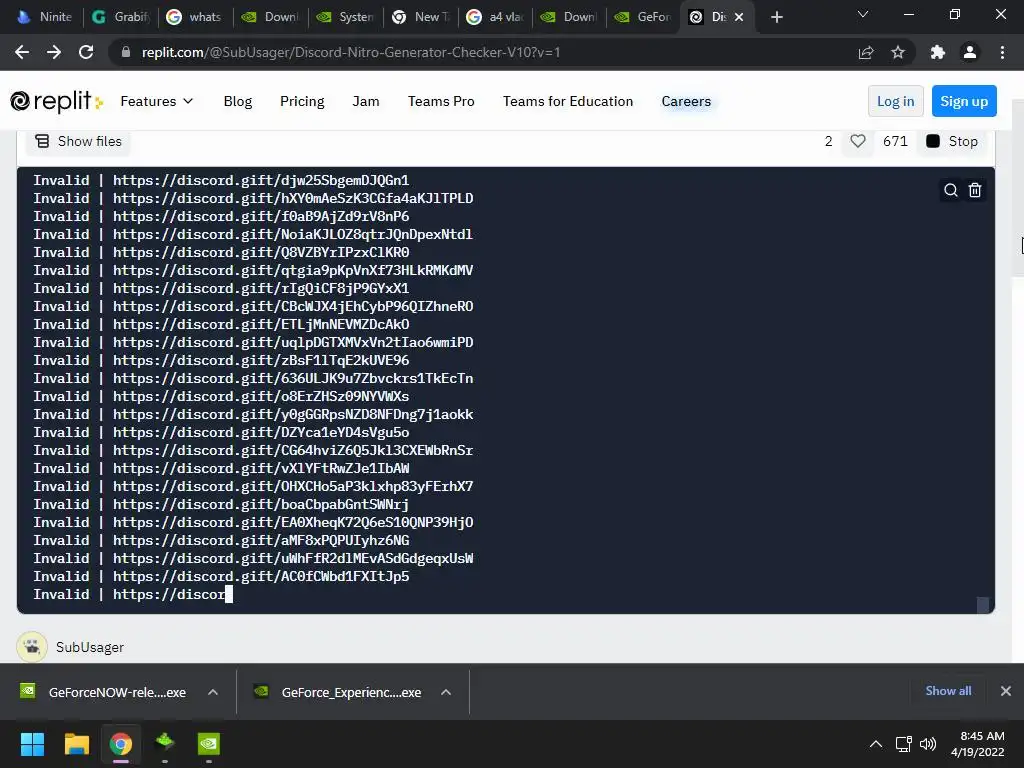Go back in browser history
The width and height of the screenshot is (1024, 768).
[22, 52]
